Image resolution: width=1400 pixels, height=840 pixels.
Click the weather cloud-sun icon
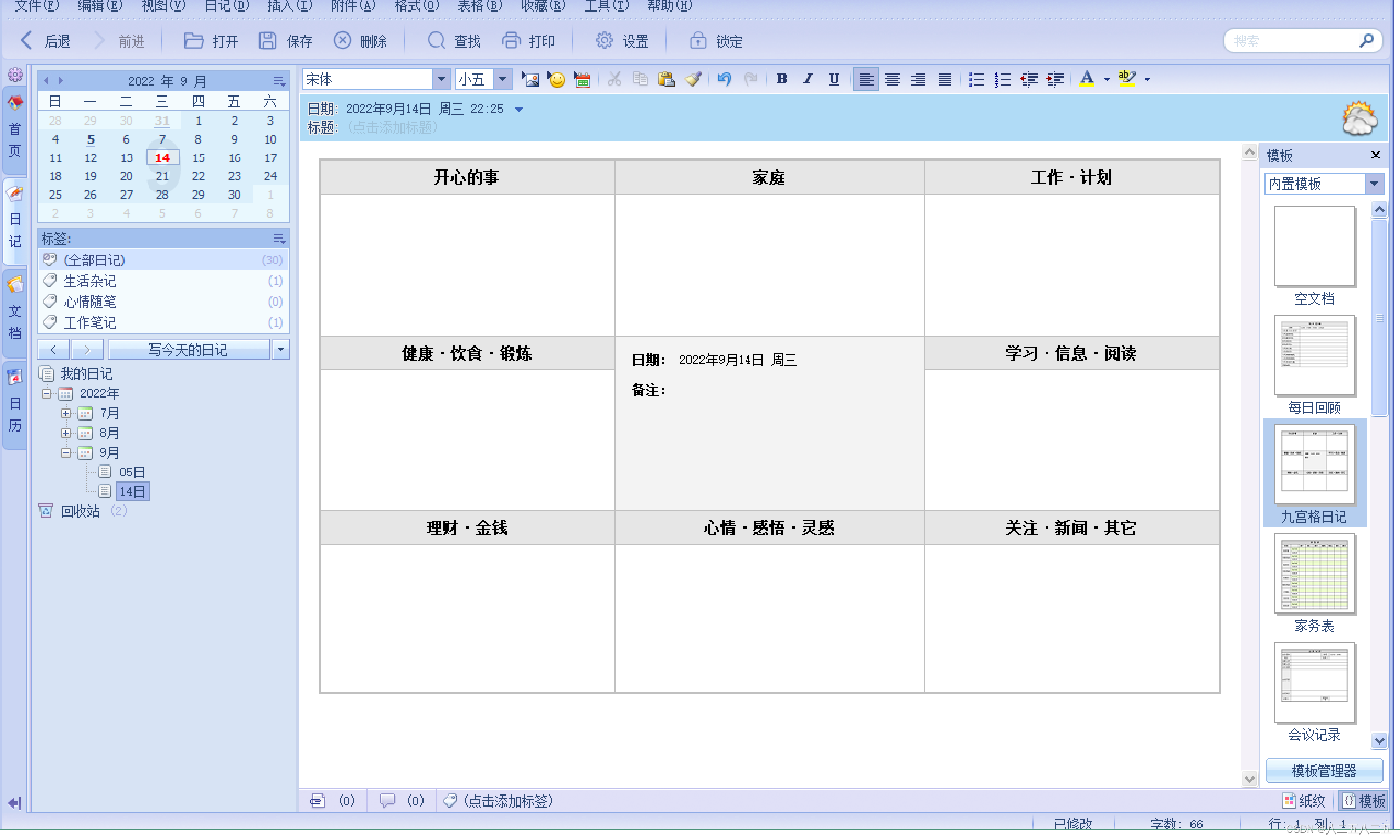1359,118
